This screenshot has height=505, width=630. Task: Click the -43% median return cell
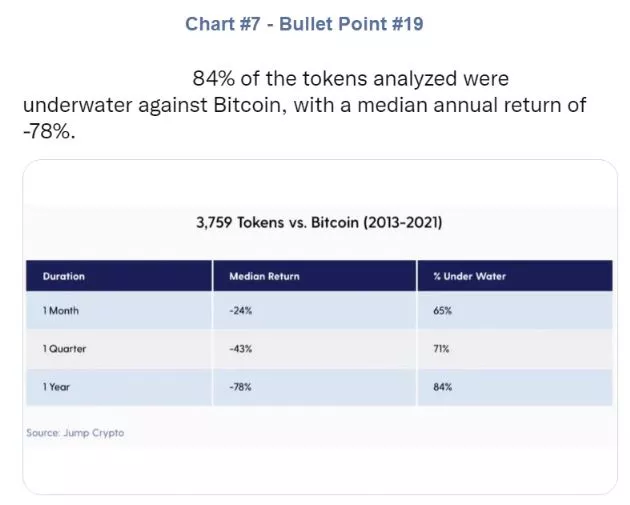pos(241,349)
